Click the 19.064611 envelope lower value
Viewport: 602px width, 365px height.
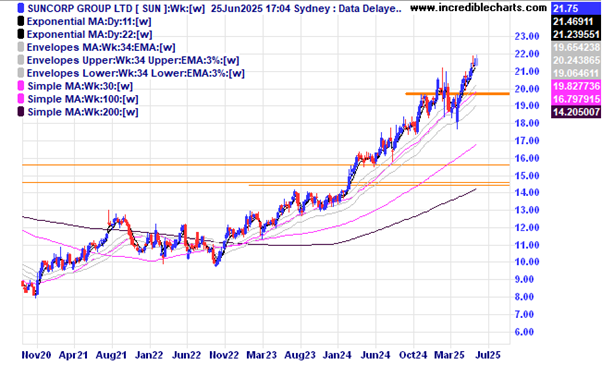[576, 73]
